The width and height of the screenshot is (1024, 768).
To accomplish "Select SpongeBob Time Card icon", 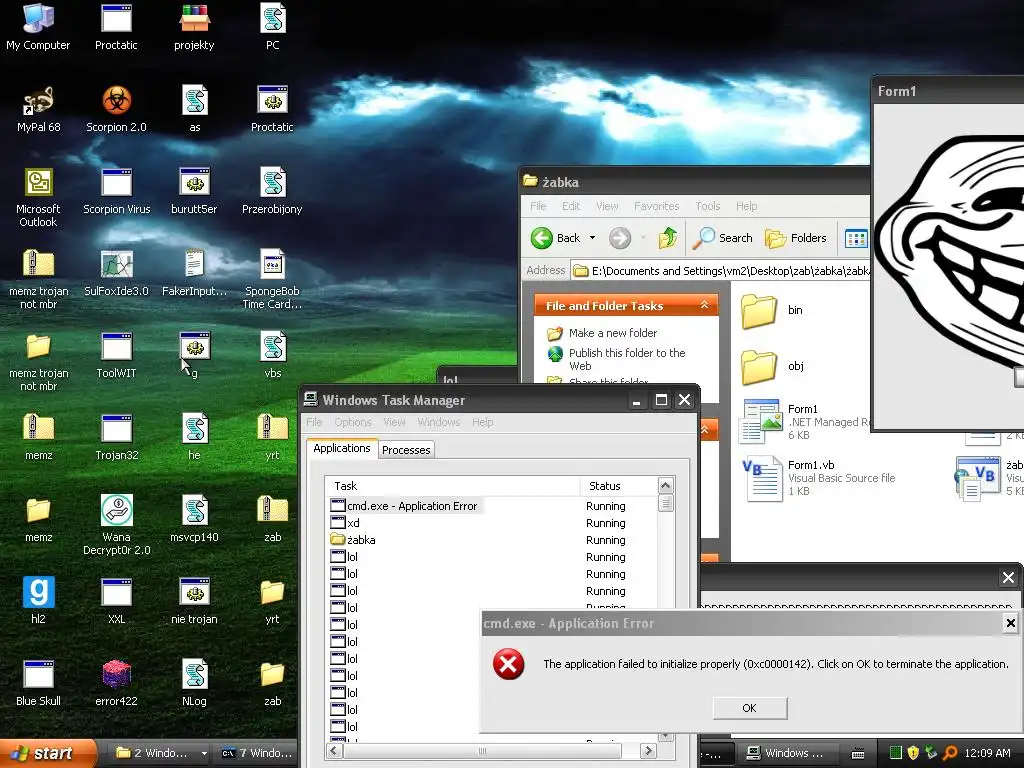I will click(x=272, y=279).
